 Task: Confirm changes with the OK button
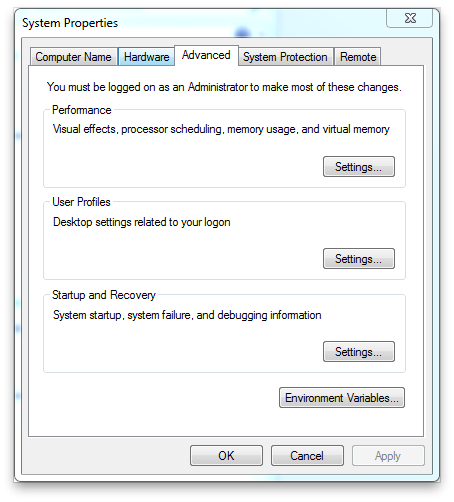point(226,456)
